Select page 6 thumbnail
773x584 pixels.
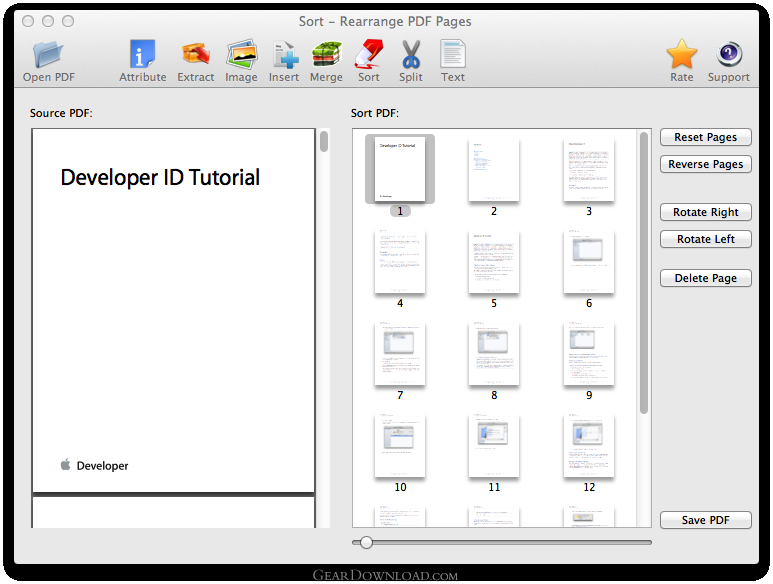coord(589,261)
